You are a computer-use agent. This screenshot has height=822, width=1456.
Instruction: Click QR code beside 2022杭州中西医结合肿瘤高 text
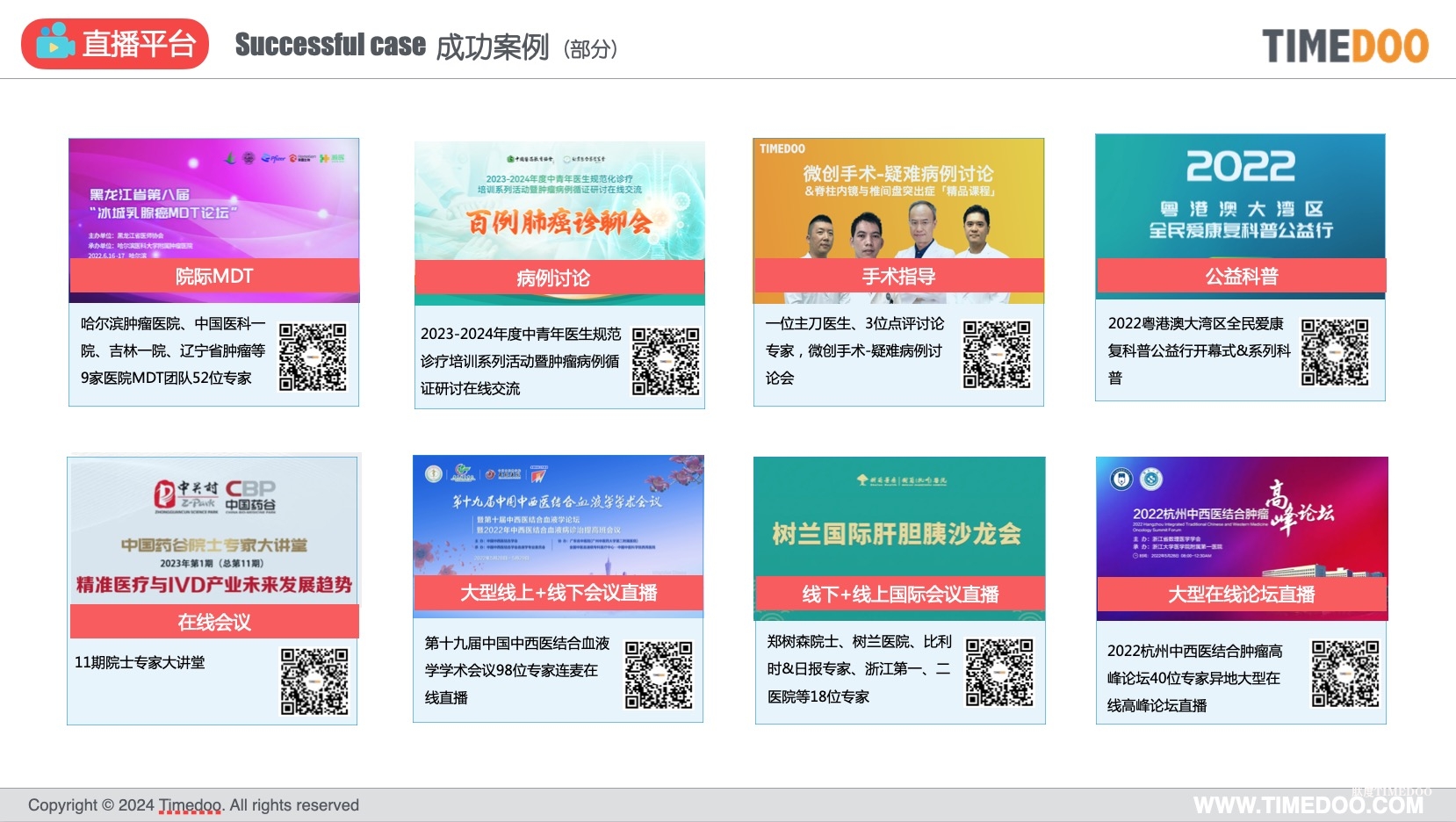pos(1345,674)
